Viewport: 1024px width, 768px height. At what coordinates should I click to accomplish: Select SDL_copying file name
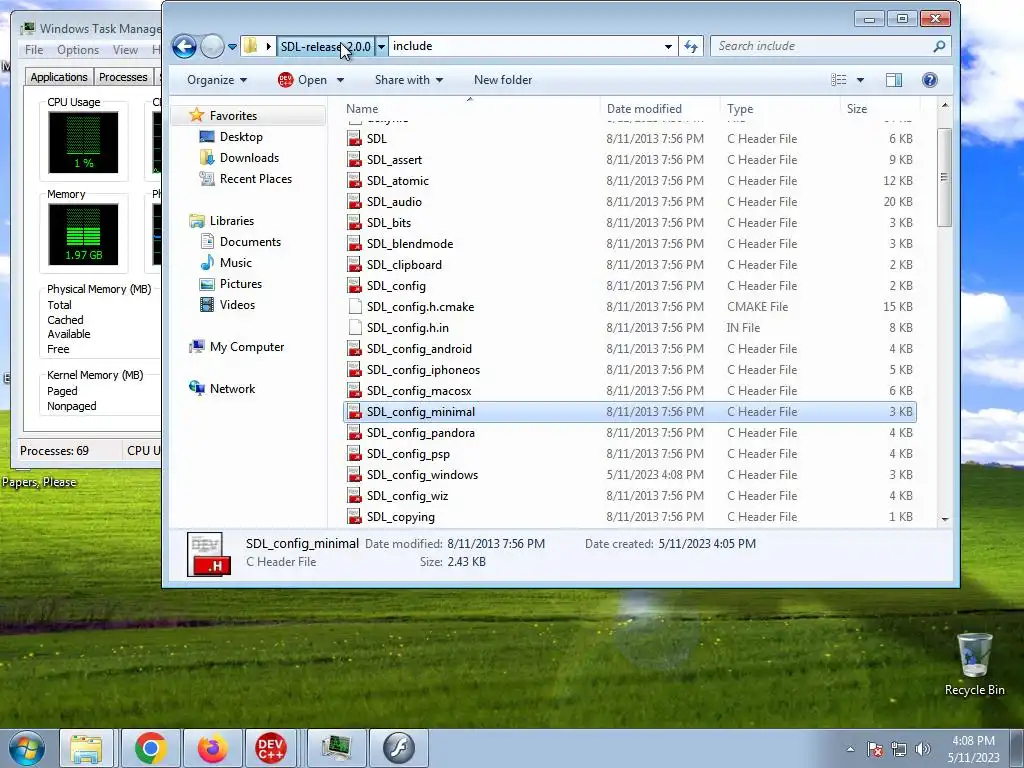click(x=400, y=517)
